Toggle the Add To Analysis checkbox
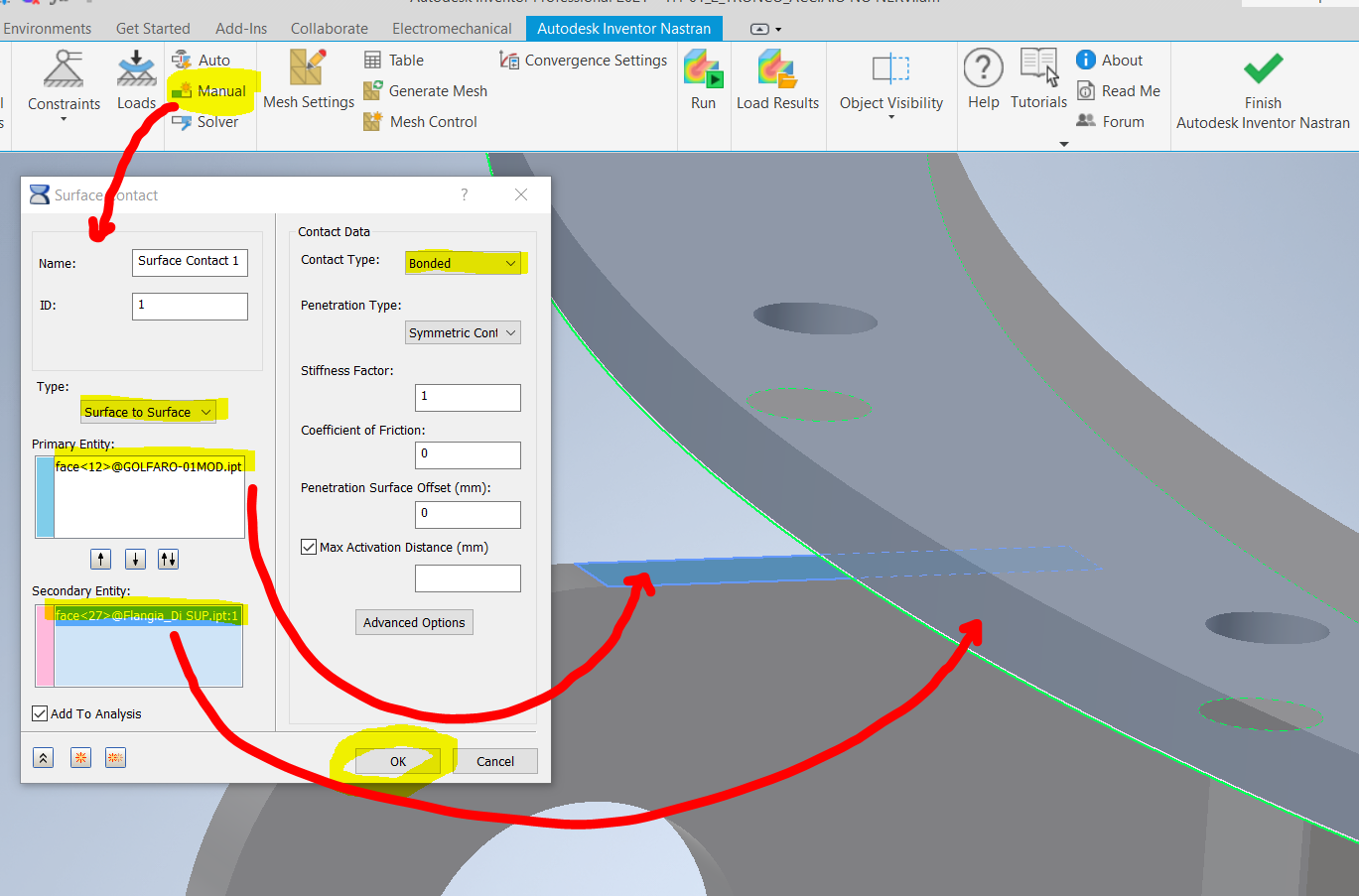 [40, 713]
